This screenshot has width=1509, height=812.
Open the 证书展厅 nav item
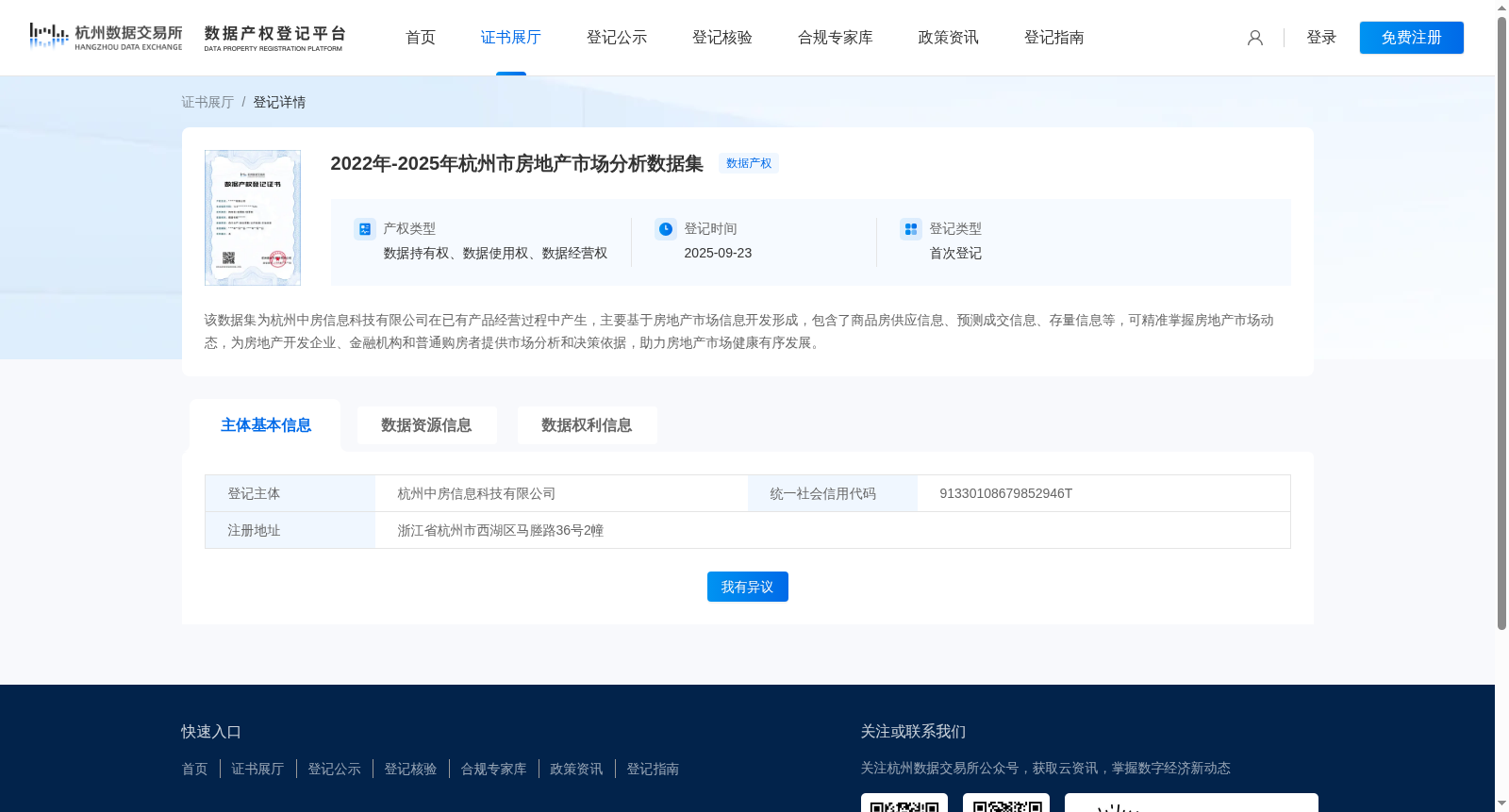[511, 38]
